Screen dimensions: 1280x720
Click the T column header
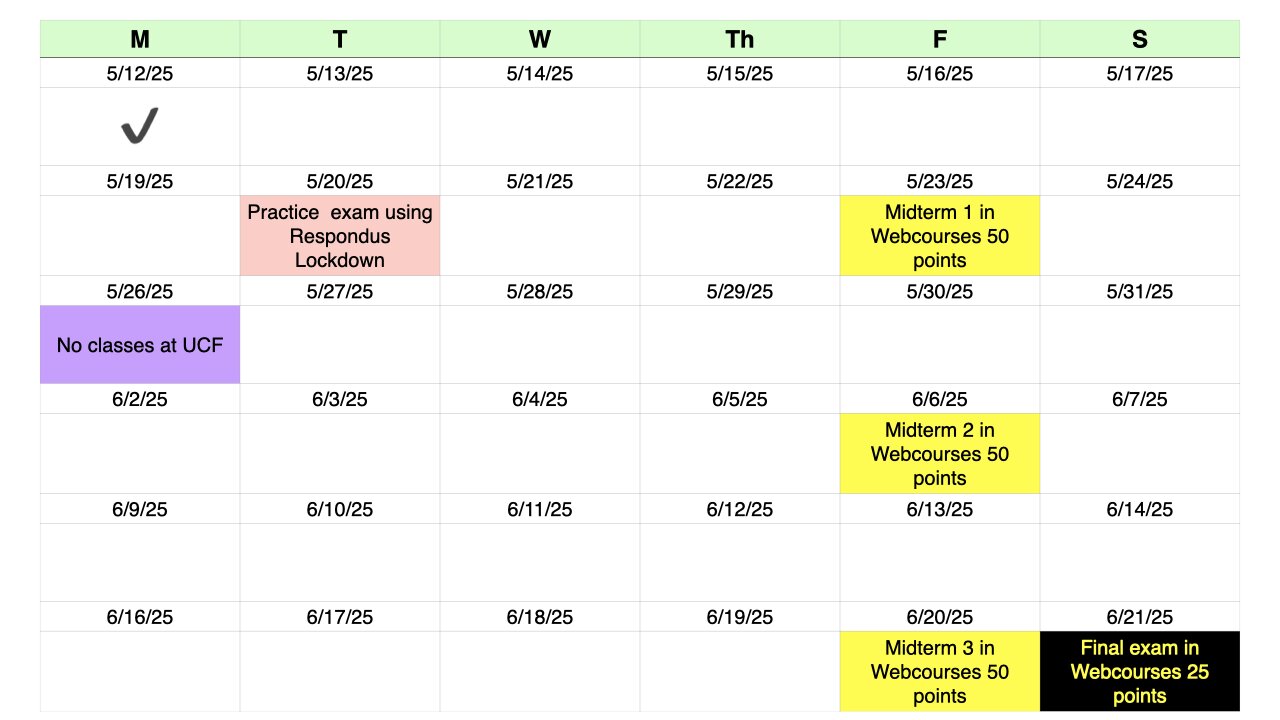click(x=340, y=39)
